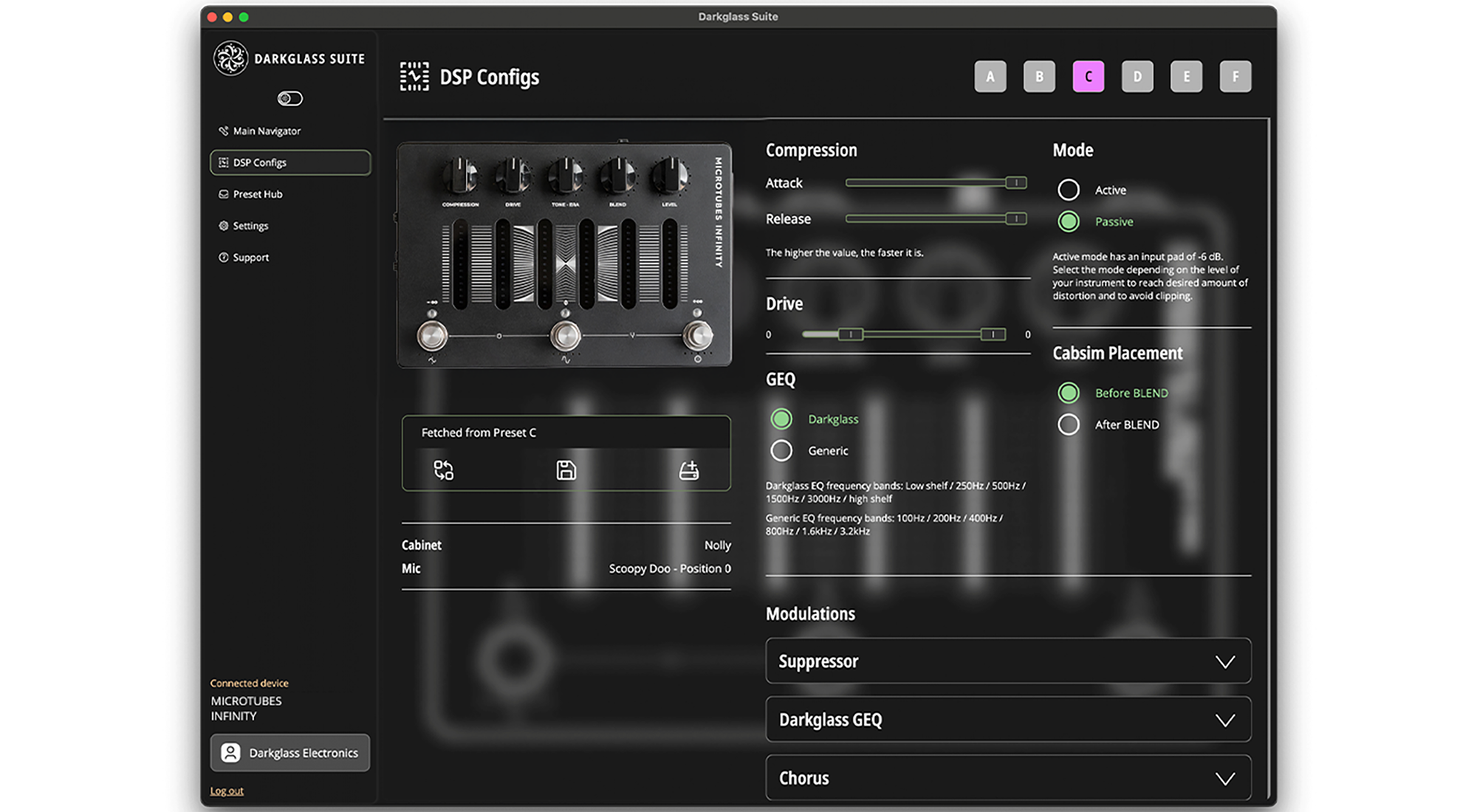Select Active mode radio button
This screenshot has width=1477, height=812.
(x=1068, y=190)
